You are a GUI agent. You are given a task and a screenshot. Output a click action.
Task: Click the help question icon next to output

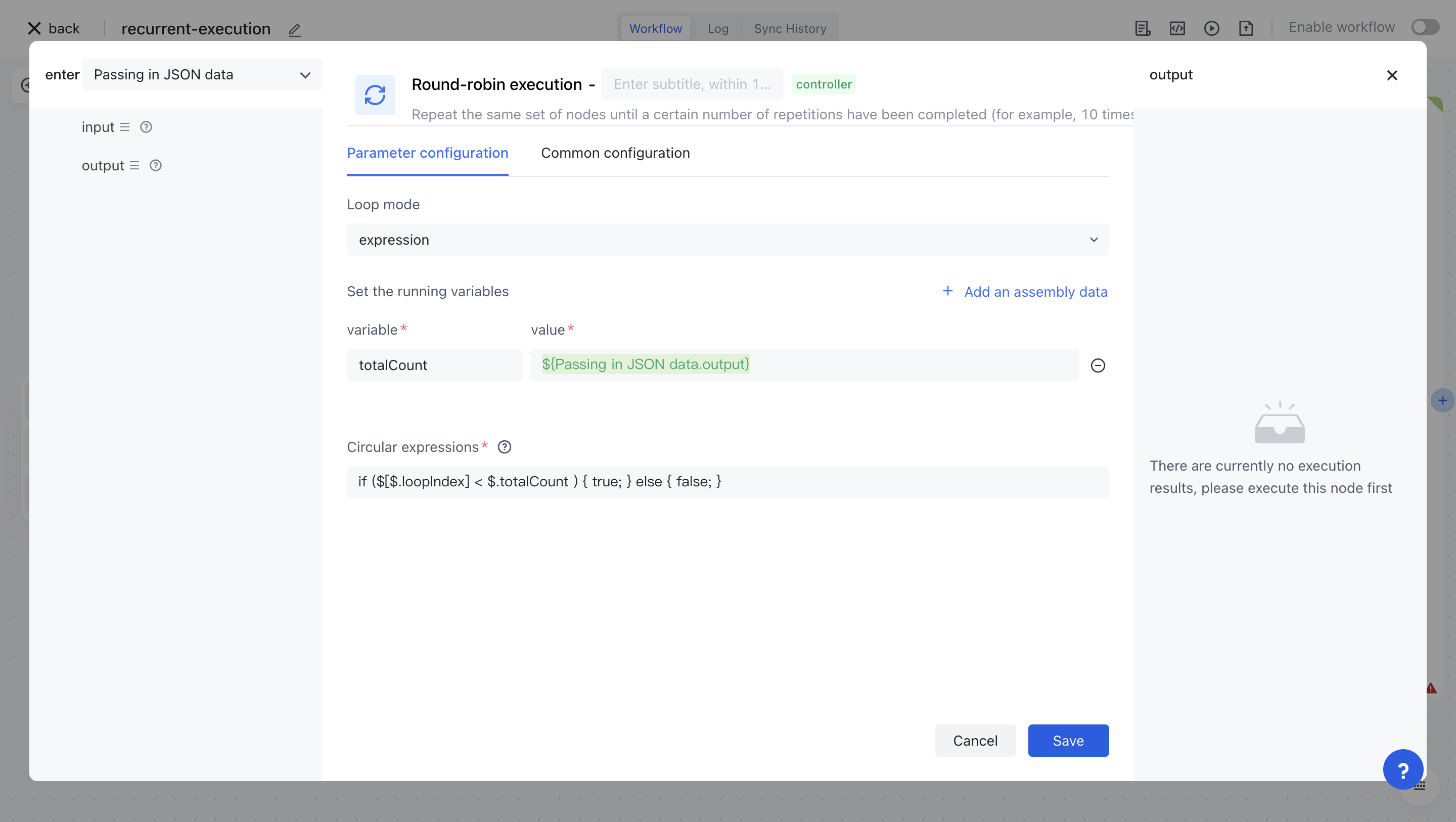[x=155, y=165]
